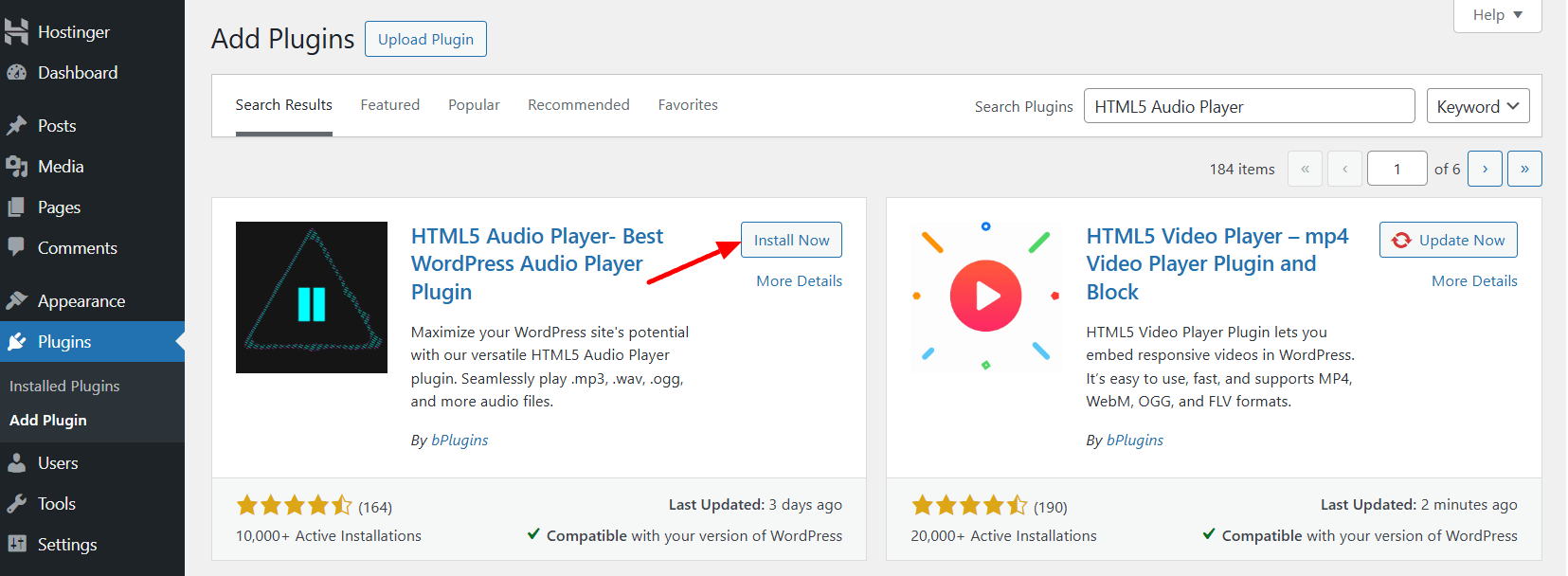Click the Upload Plugin button
Image resolution: width=1568 pixels, height=576 pixels.
click(x=425, y=39)
